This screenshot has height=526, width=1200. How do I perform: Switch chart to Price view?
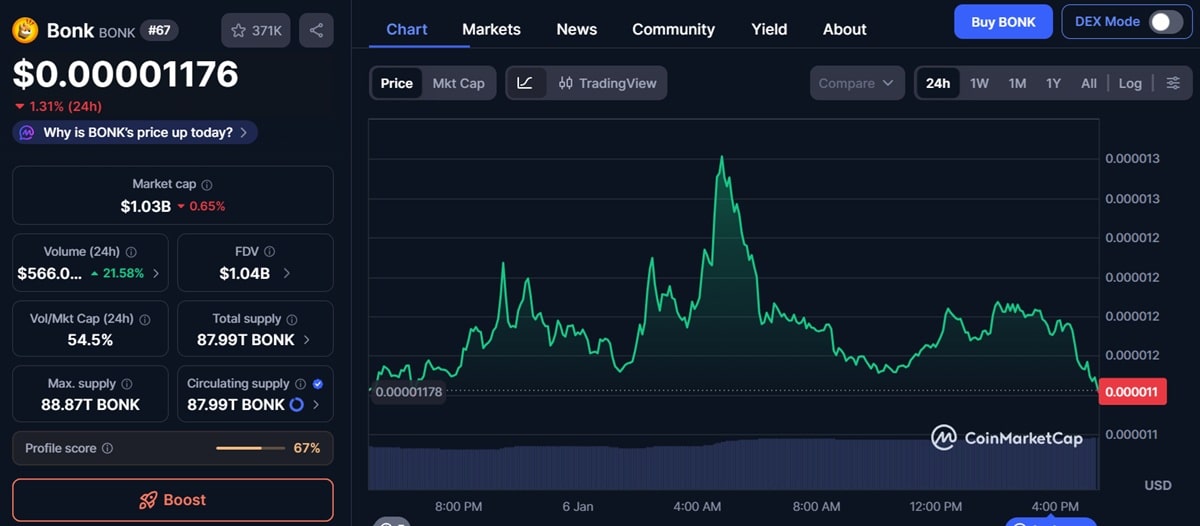397,83
